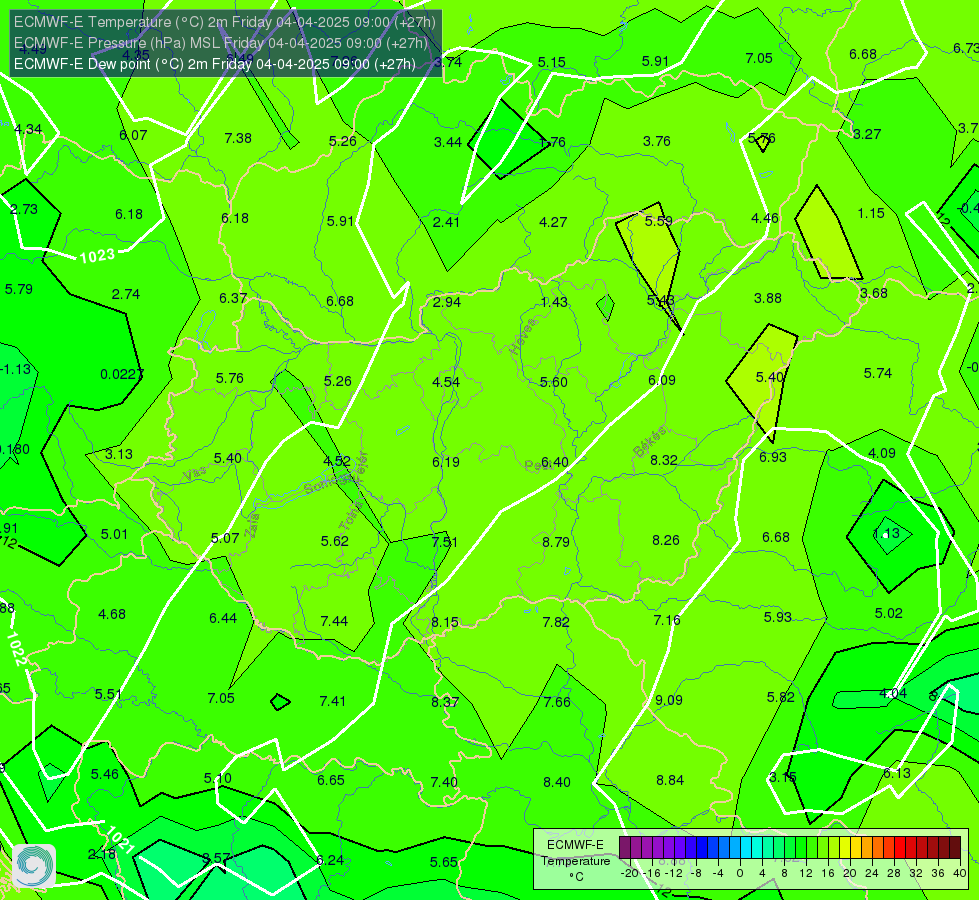Click the 7.82 grid value
The height and width of the screenshot is (900, 979).
[x=556, y=622]
